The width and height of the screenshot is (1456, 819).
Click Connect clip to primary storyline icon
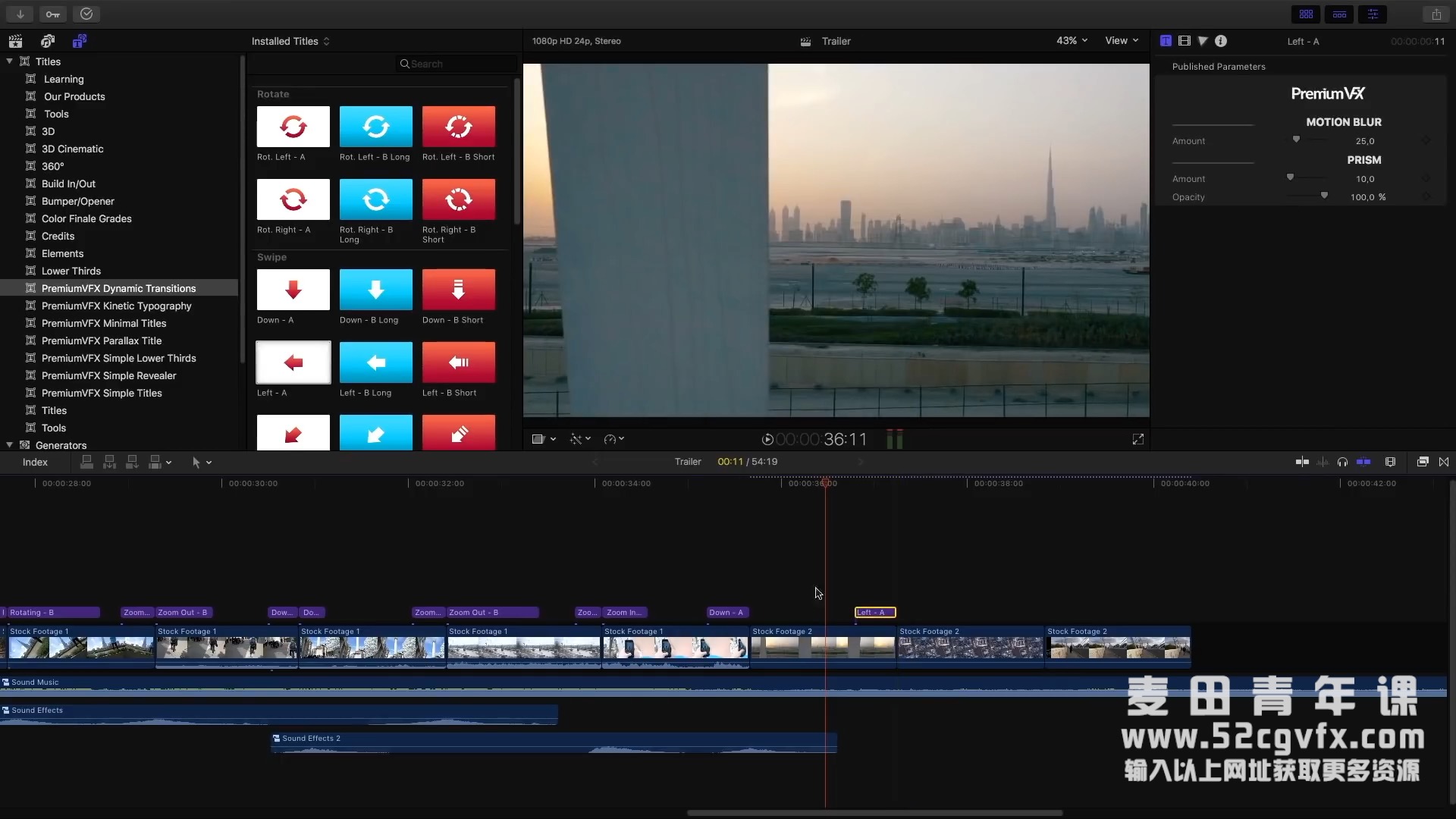click(x=86, y=462)
